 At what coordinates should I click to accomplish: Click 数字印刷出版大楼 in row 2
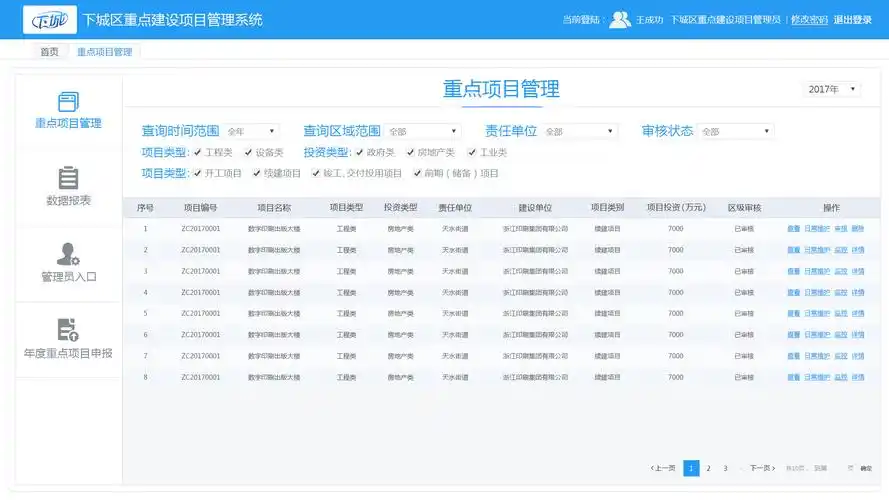[x=274, y=250]
